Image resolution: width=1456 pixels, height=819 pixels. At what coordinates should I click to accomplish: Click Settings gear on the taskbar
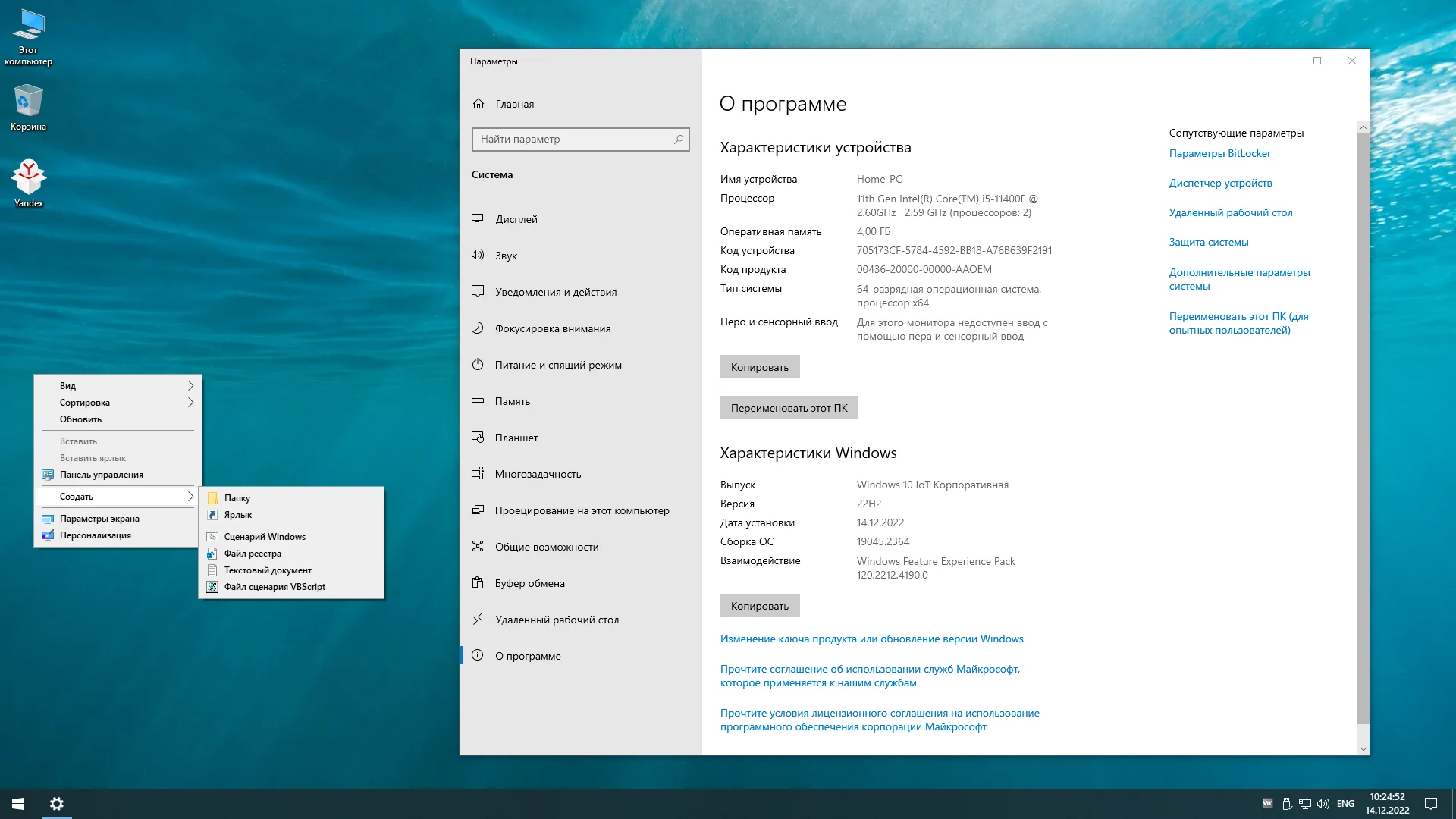tap(56, 803)
